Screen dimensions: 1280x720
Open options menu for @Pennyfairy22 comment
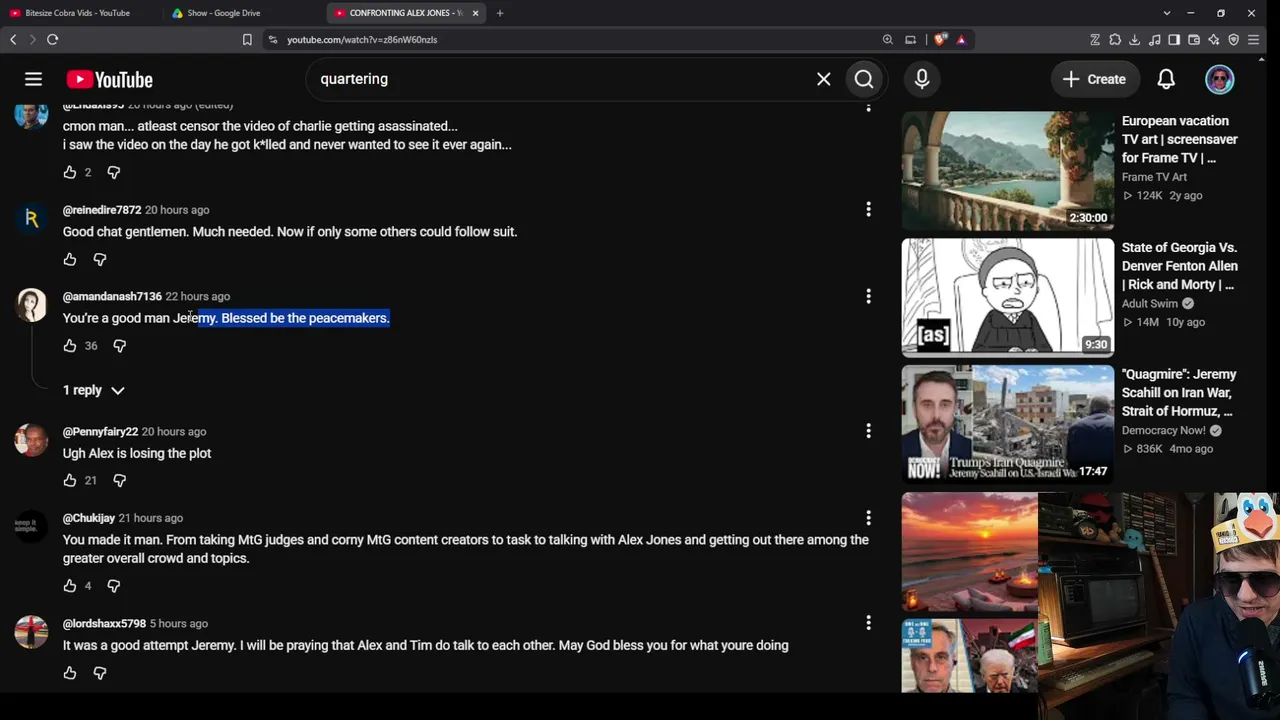tap(868, 431)
